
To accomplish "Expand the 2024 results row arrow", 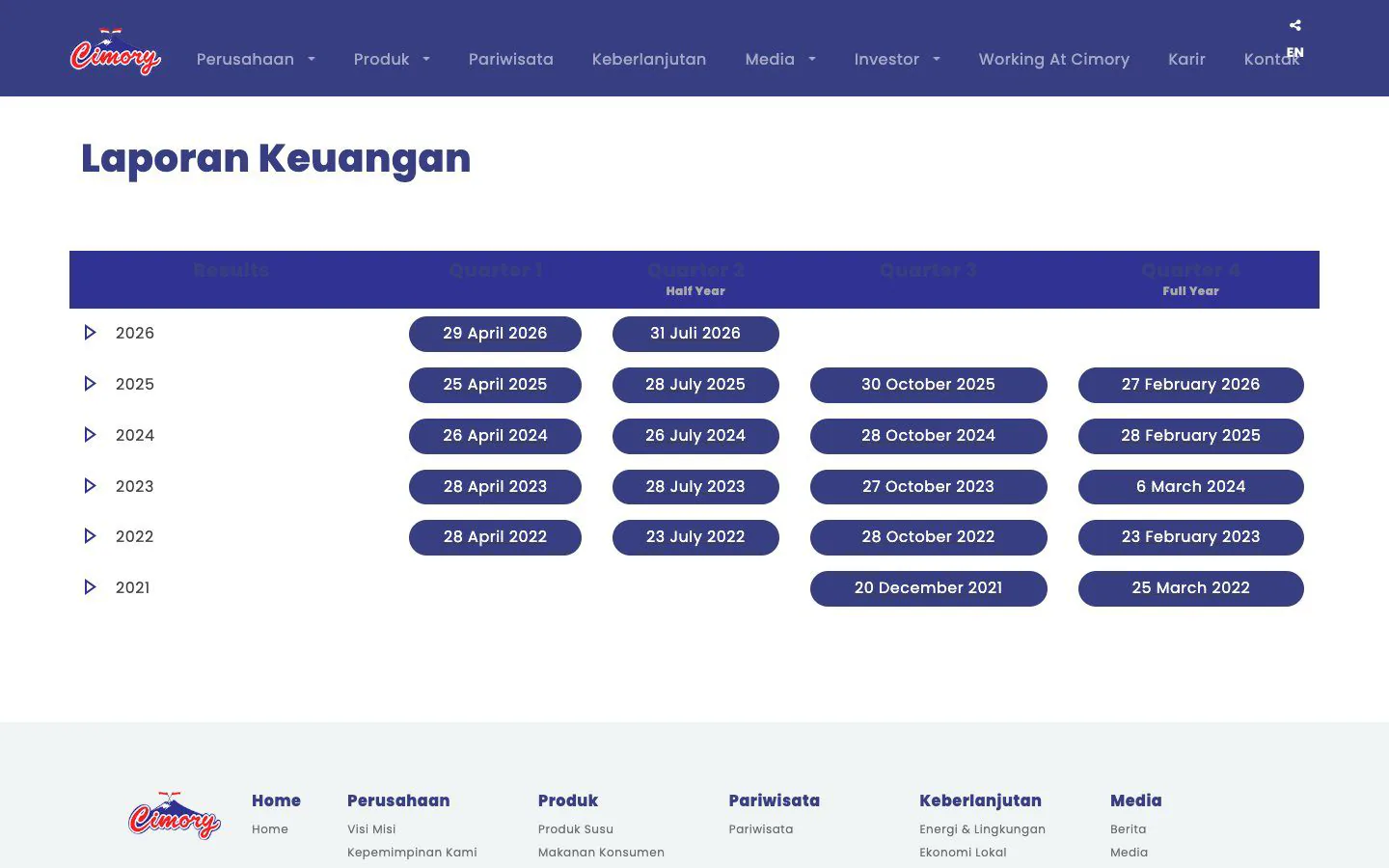I will coord(90,435).
